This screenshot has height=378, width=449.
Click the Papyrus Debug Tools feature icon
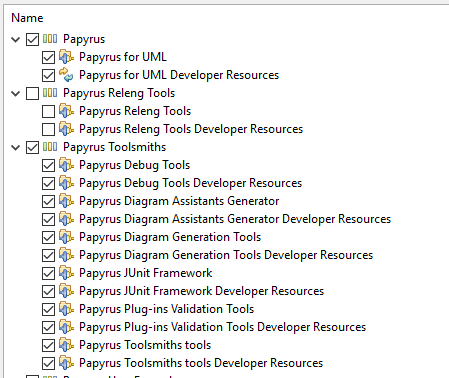point(66,165)
